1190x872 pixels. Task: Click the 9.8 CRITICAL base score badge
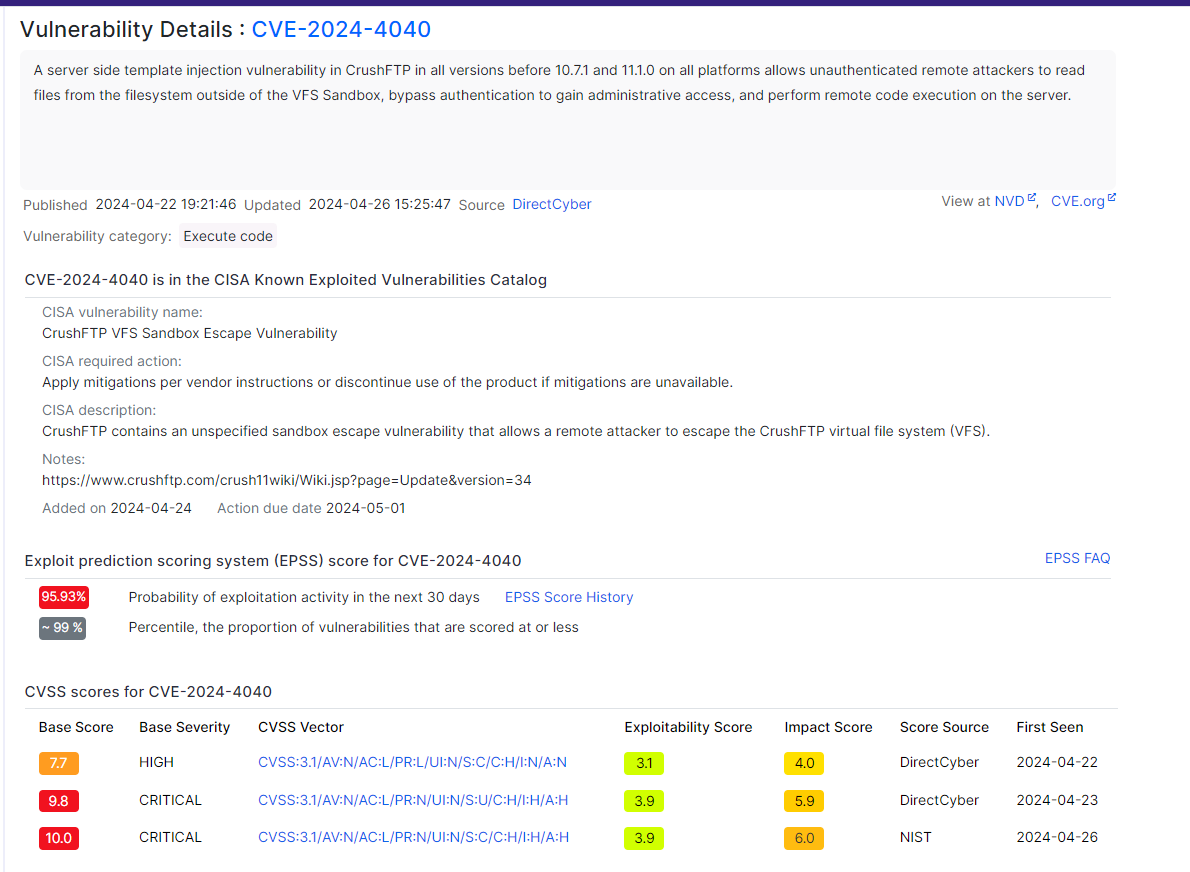[58, 800]
